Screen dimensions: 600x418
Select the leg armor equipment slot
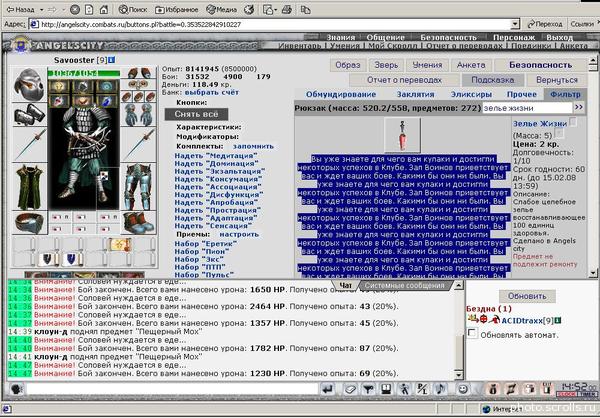tap(139, 186)
